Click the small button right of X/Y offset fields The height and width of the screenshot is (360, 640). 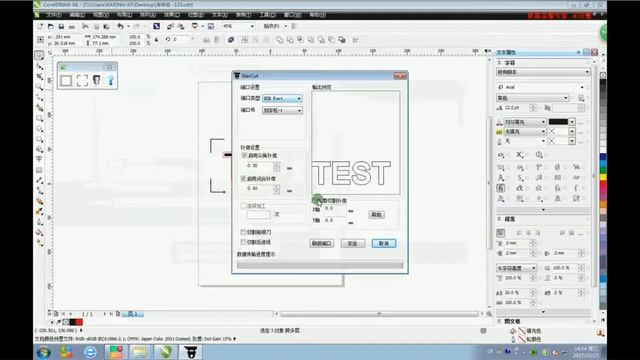(376, 214)
